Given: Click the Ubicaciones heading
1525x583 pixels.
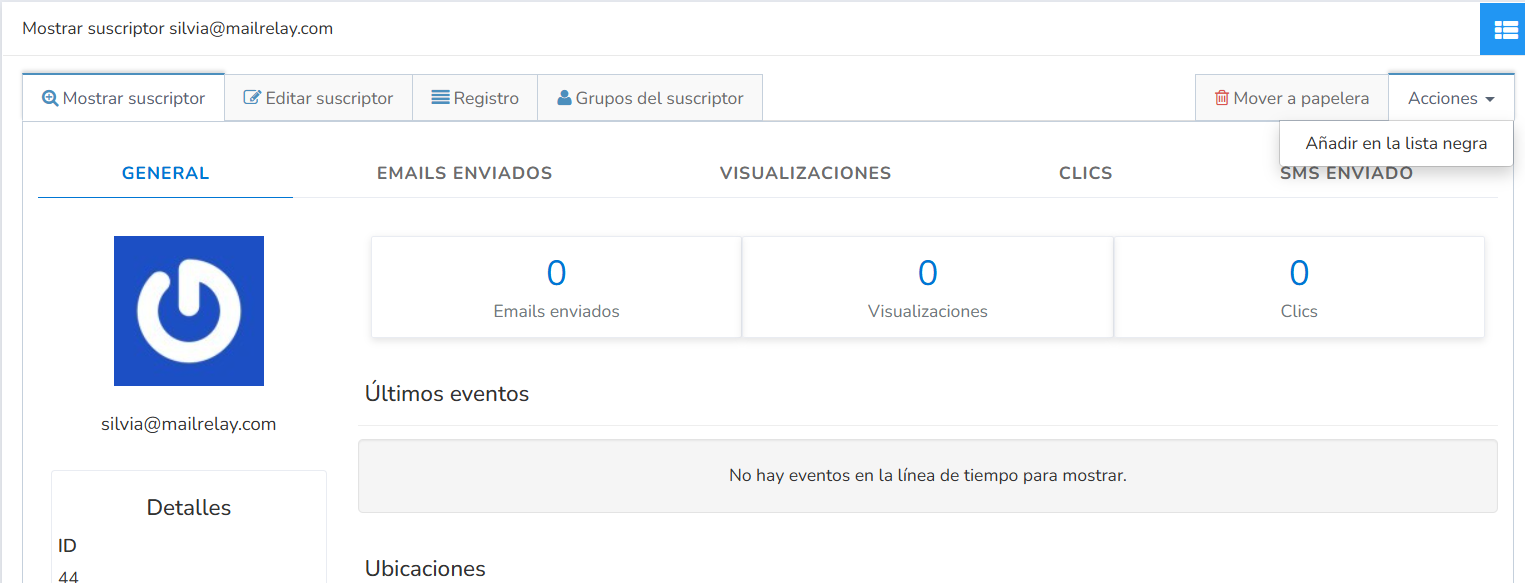Looking at the screenshot, I should tap(425, 569).
